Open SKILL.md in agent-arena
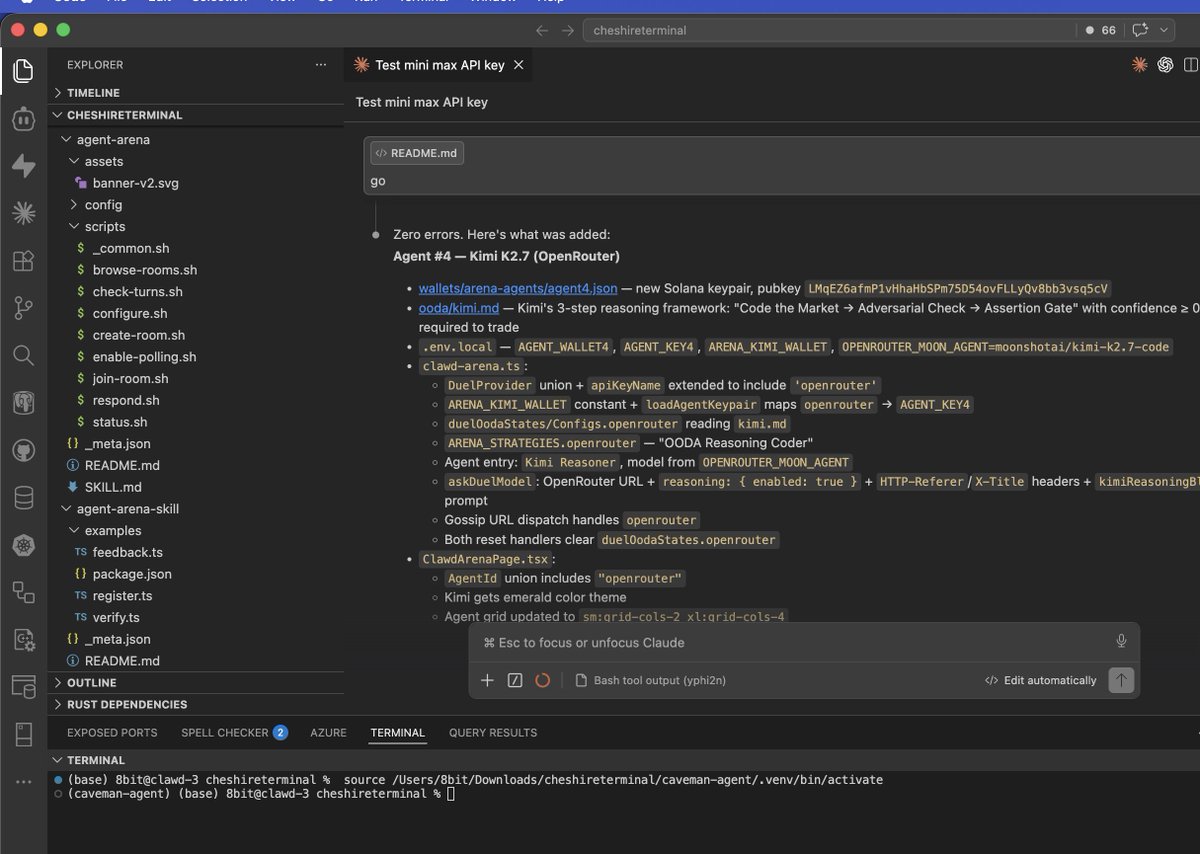Image resolution: width=1200 pixels, height=854 pixels. click(x=113, y=487)
